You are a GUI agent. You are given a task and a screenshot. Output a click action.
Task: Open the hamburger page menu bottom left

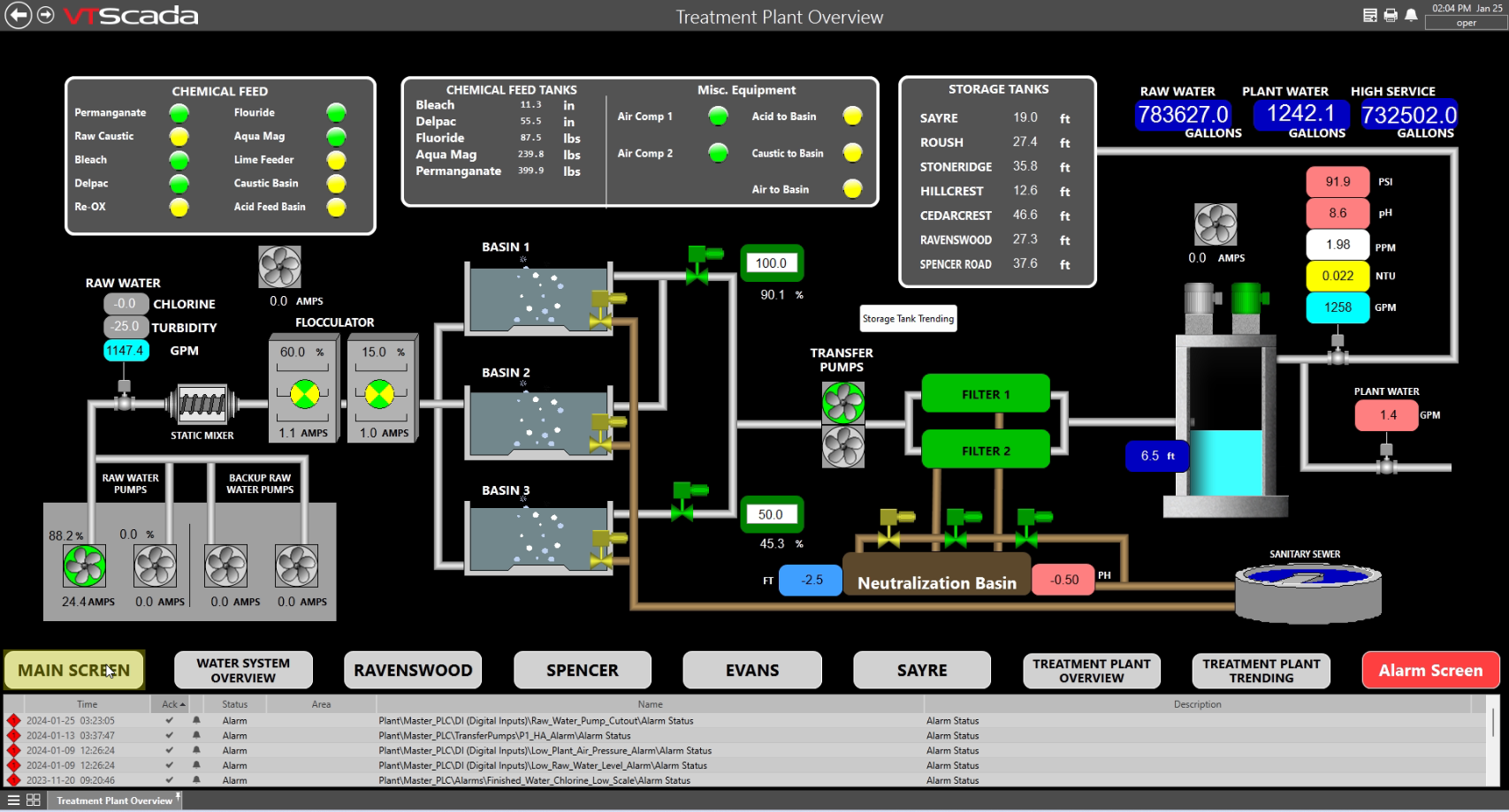[x=13, y=801]
